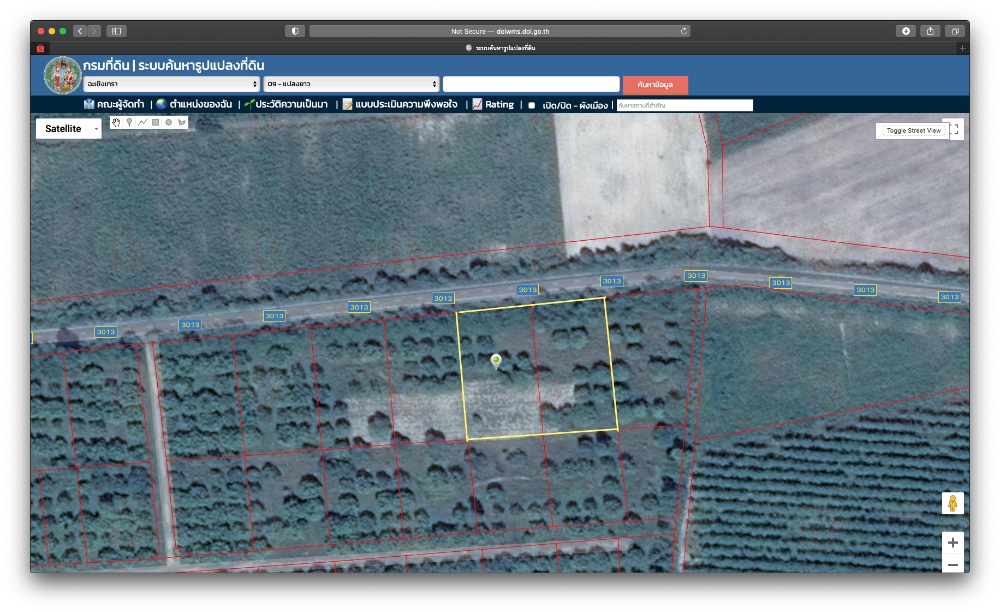
Task: Select the pan hand drawing tool
Action: [116, 122]
